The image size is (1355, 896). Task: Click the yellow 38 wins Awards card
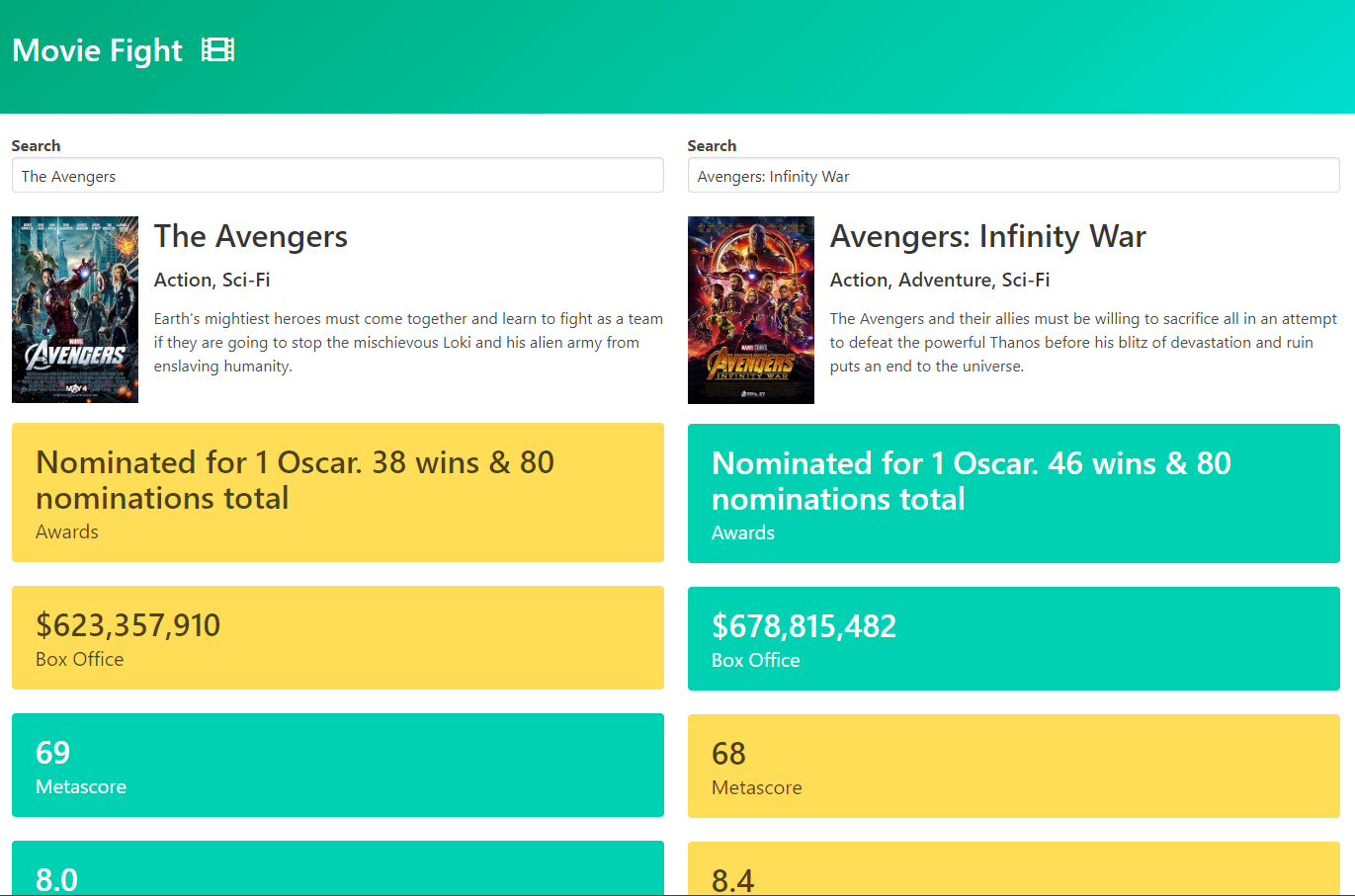(337, 493)
